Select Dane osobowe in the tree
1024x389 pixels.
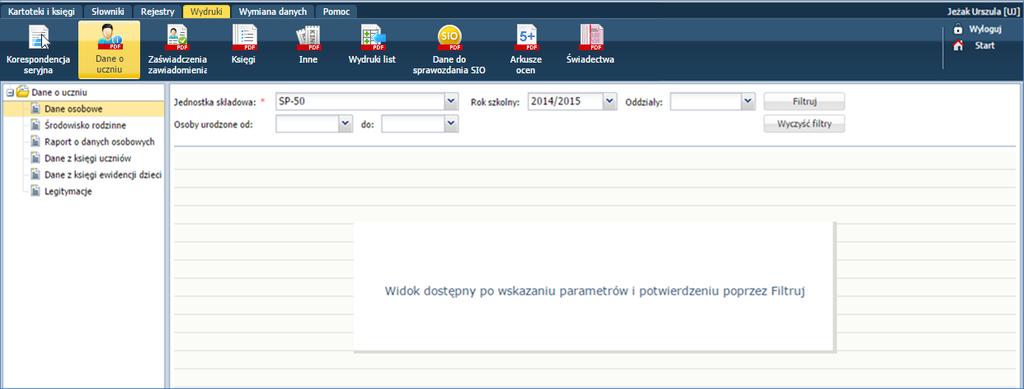(73, 108)
